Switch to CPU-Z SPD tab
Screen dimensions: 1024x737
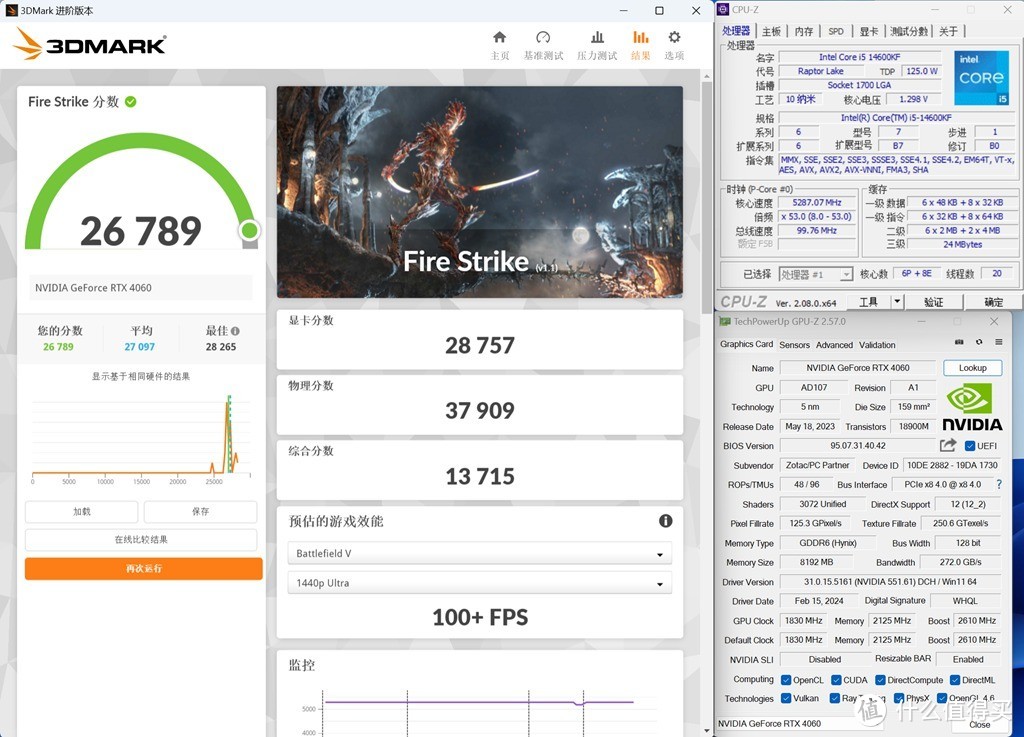[836, 31]
